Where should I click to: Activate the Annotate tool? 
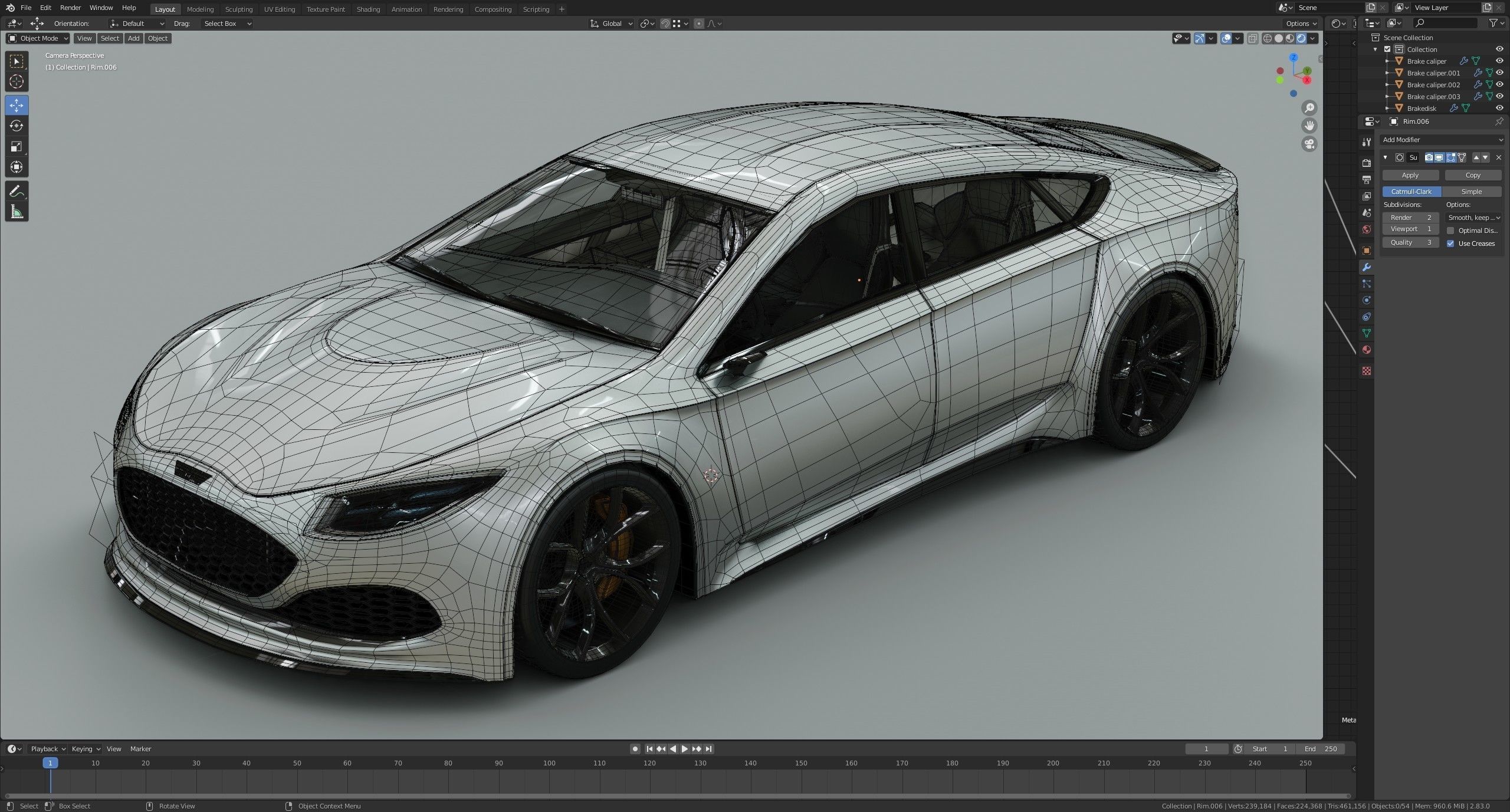(17, 192)
